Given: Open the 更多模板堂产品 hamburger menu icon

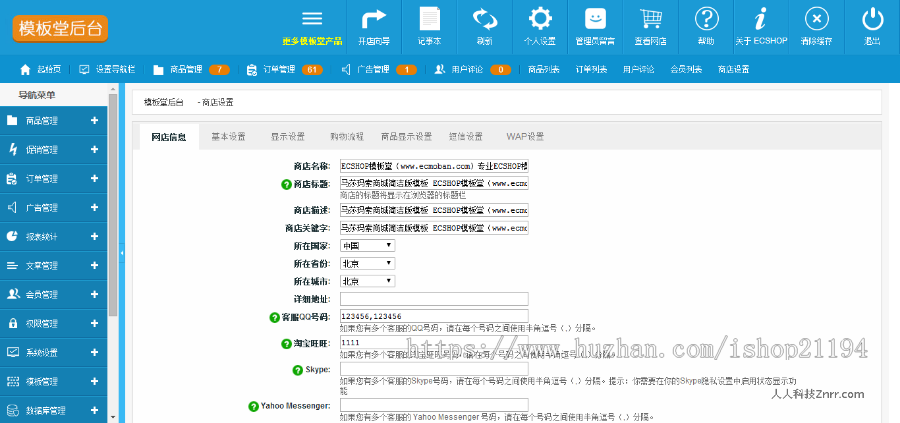Looking at the screenshot, I should click(312, 18).
